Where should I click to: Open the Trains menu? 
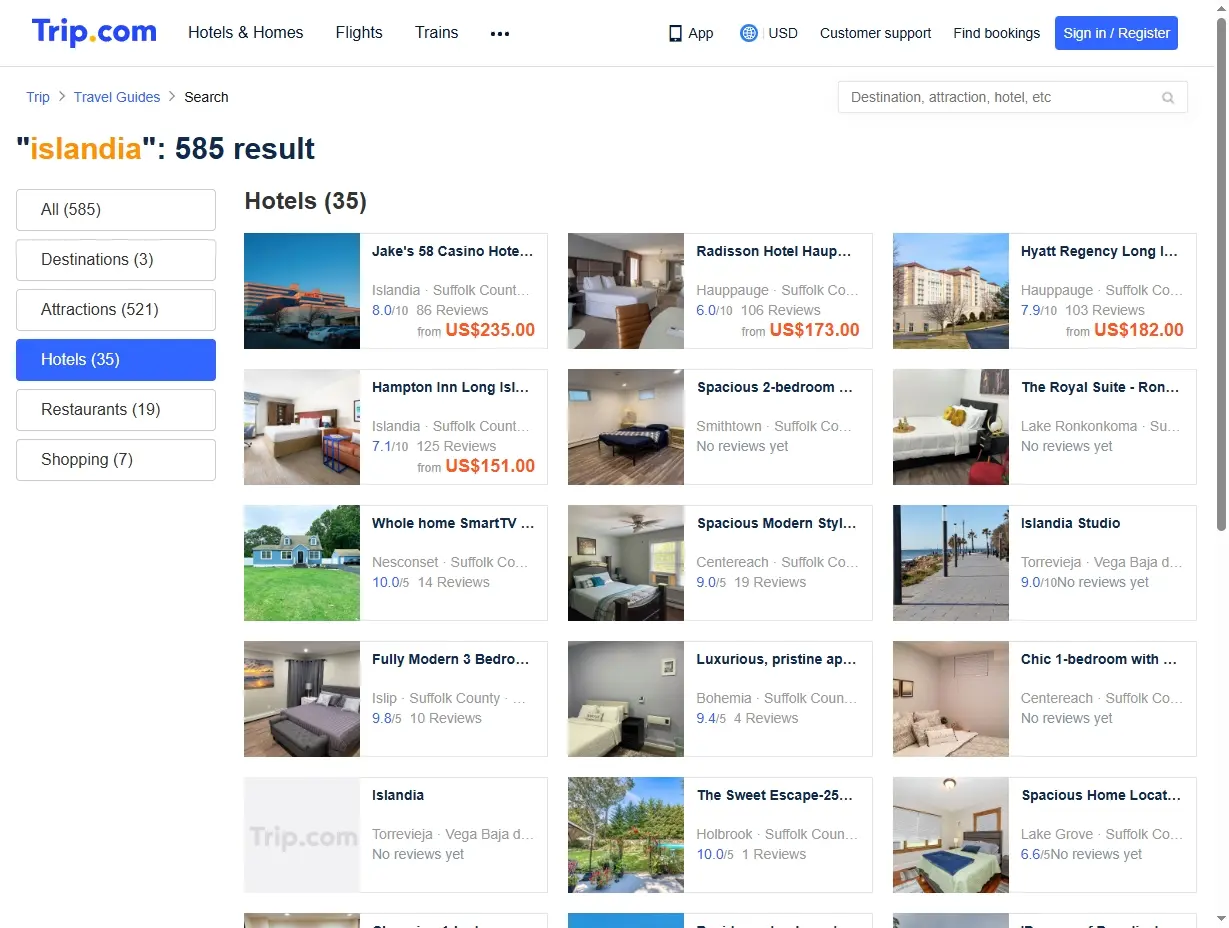point(437,32)
